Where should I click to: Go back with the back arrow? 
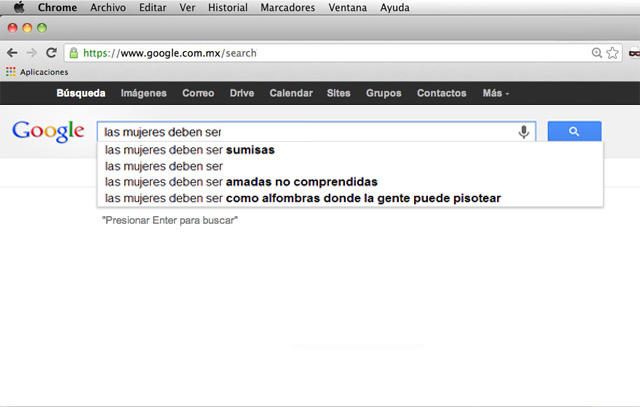click(x=12, y=53)
